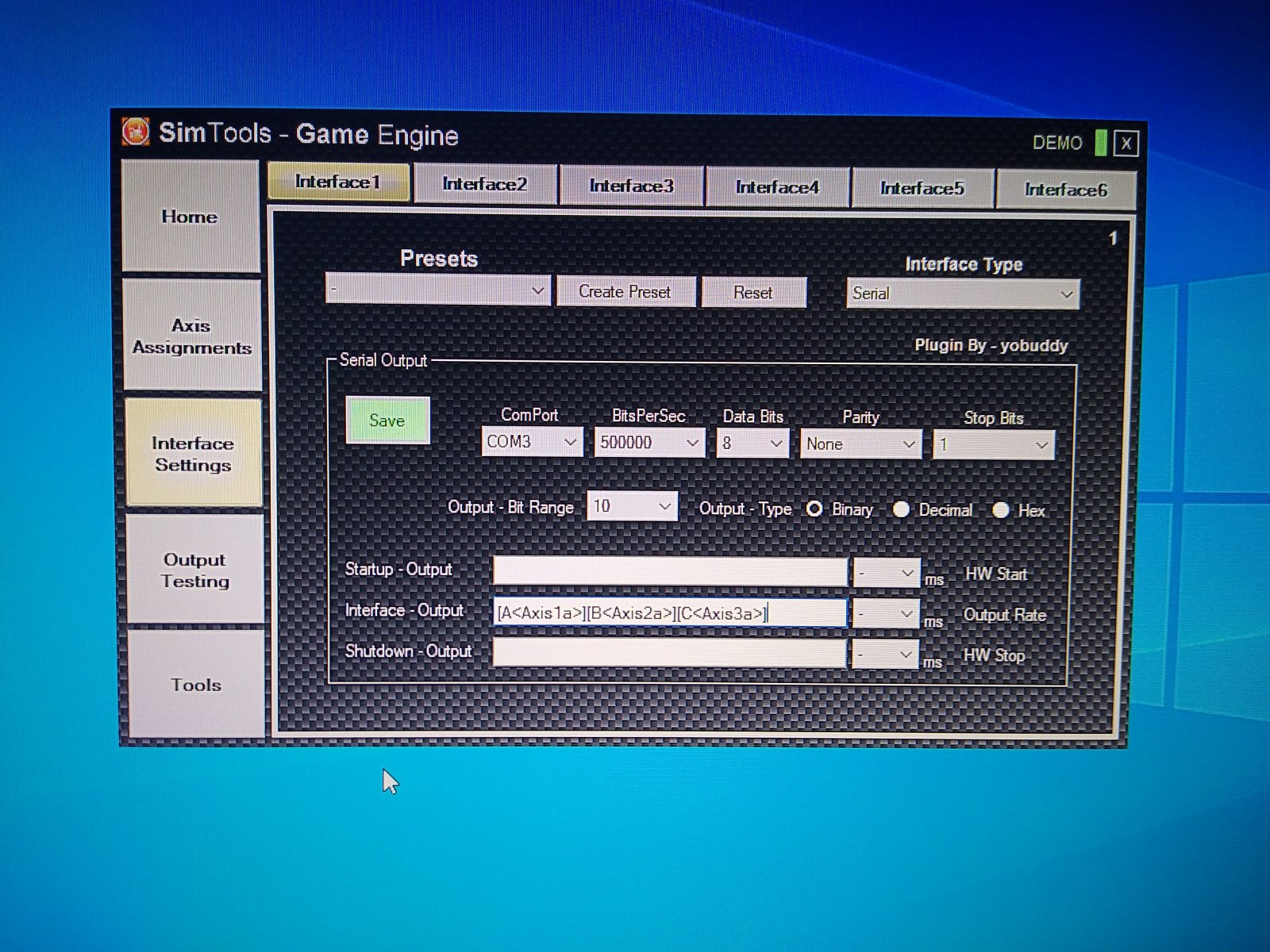Switch to the Interface6 tab
Screen dimensions: 1270x952
pyautogui.click(x=1066, y=190)
